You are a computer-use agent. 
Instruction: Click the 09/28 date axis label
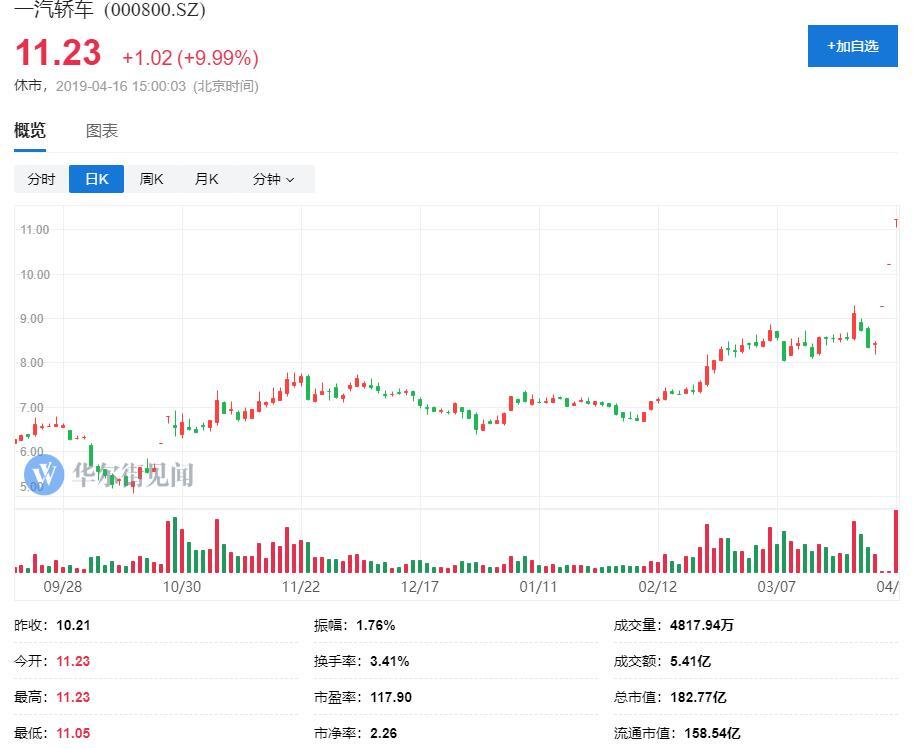pos(63,586)
